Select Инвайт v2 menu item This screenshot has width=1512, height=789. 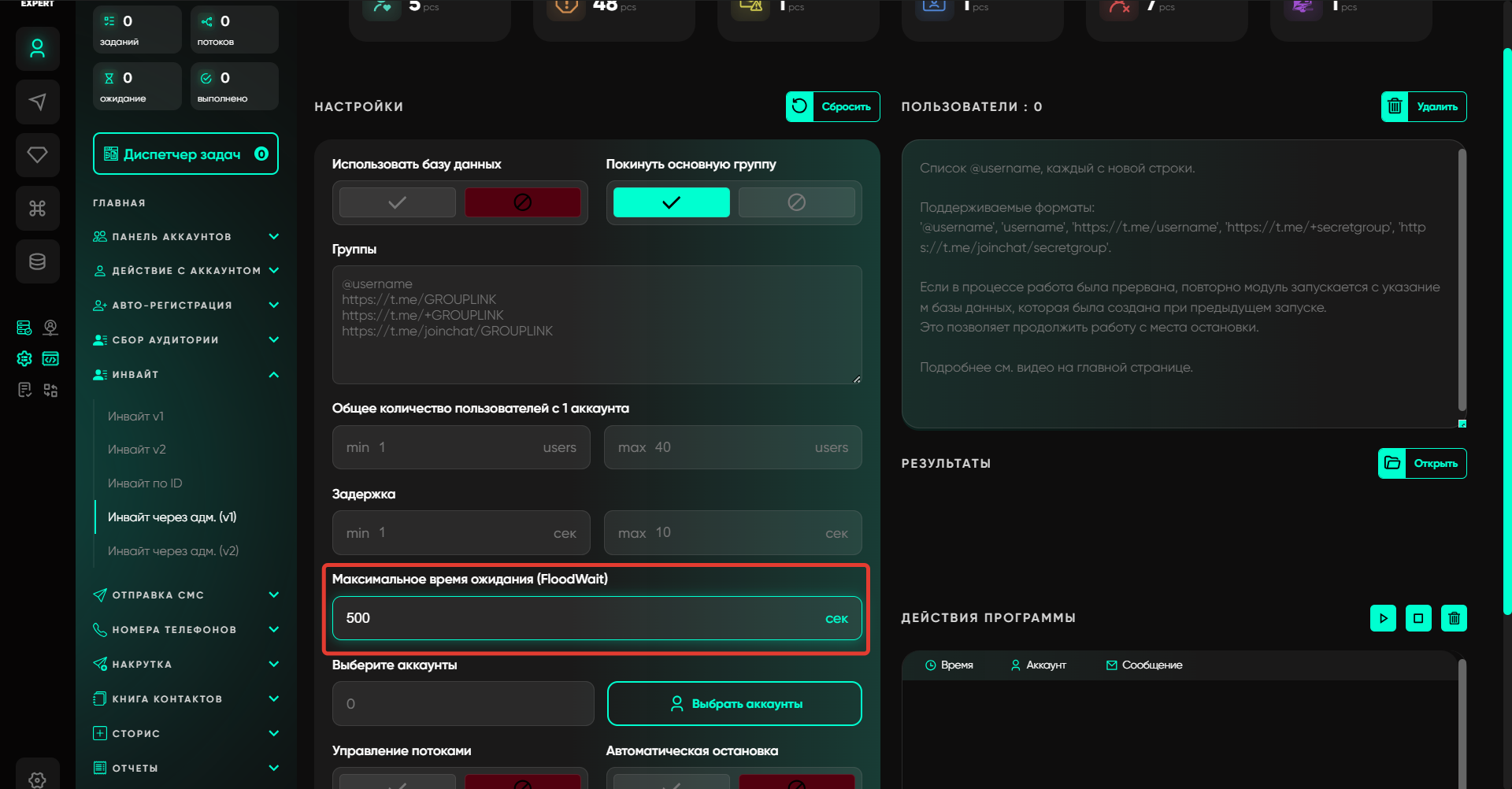tap(137, 450)
